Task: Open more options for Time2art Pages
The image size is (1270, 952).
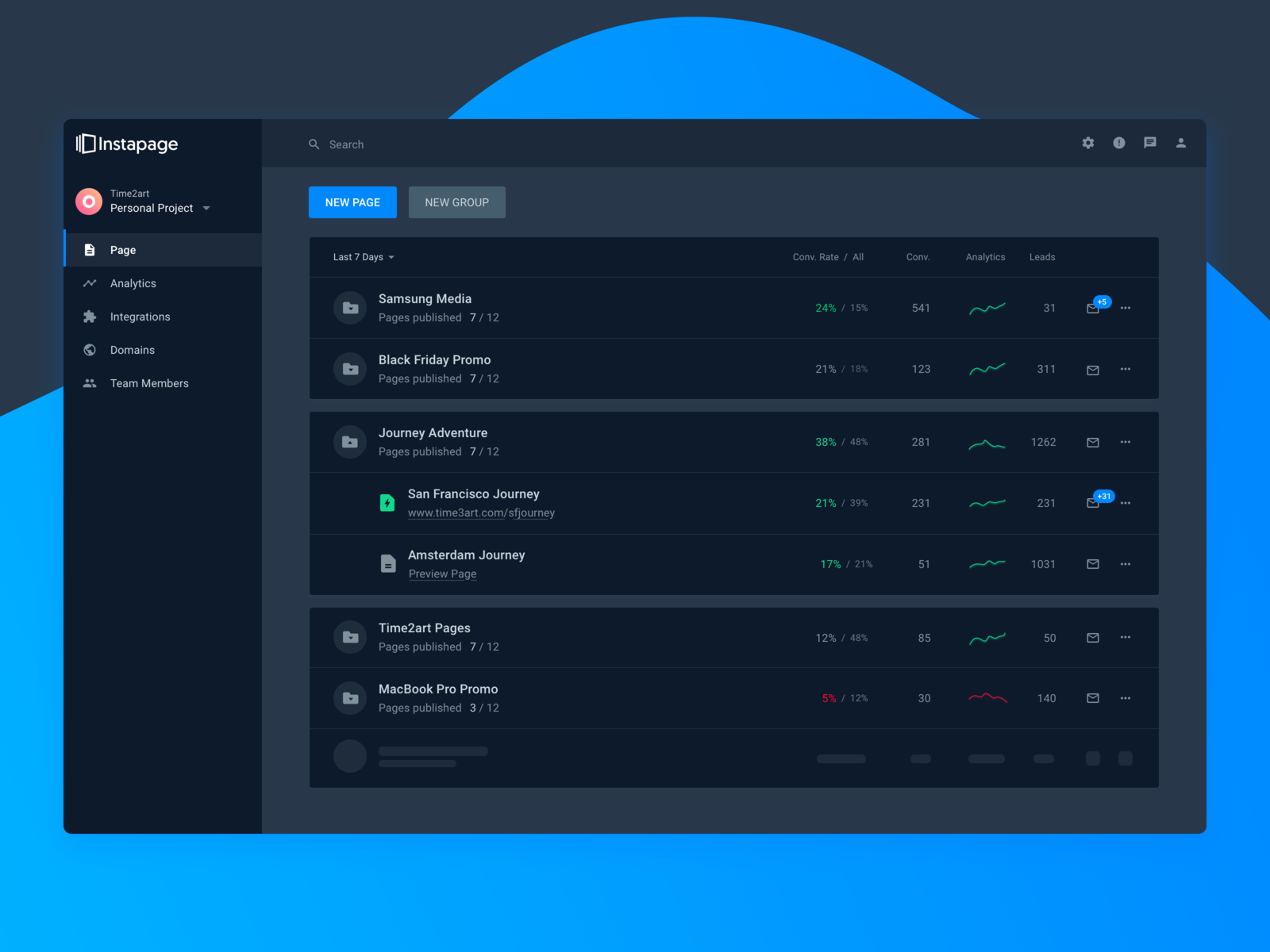Action: point(1126,637)
